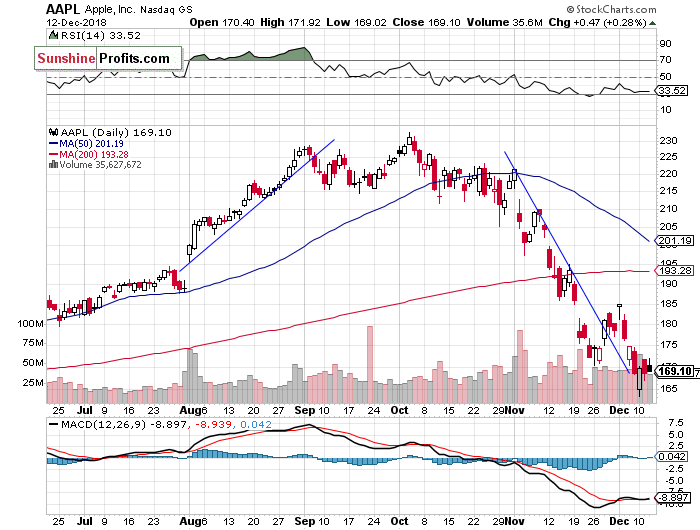This screenshot has width=700, height=530.
Task: Click the 90 level on RSI axis
Action: [x=666, y=44]
